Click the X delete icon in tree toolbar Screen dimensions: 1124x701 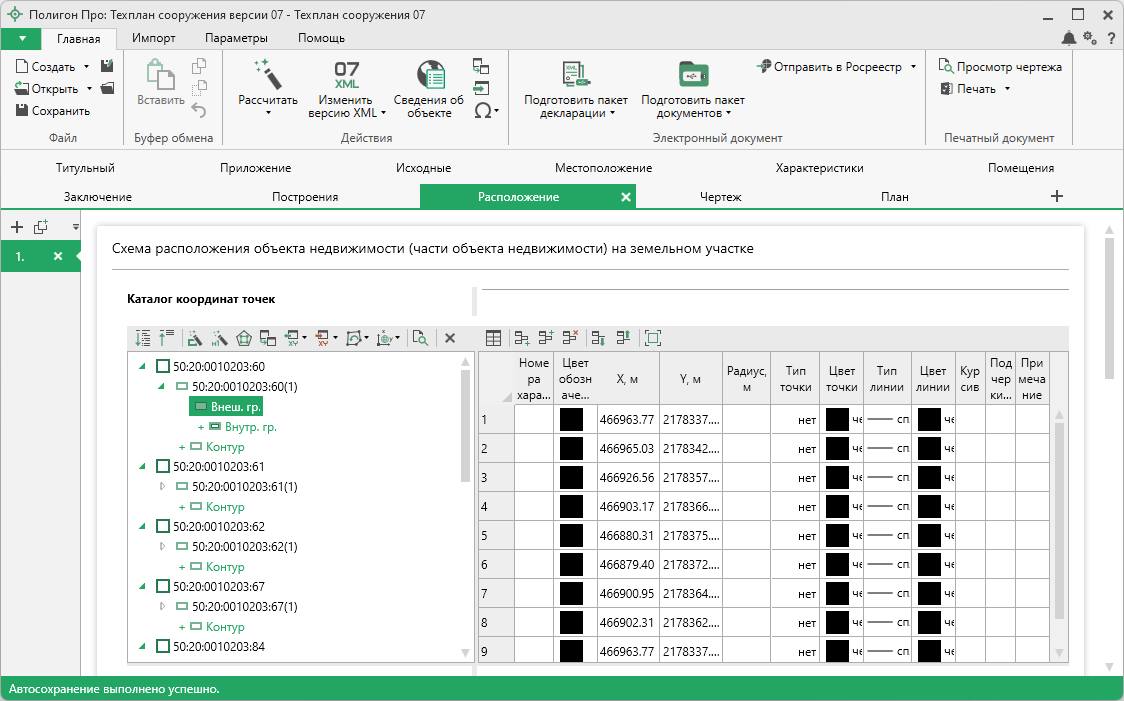pyautogui.click(x=450, y=338)
